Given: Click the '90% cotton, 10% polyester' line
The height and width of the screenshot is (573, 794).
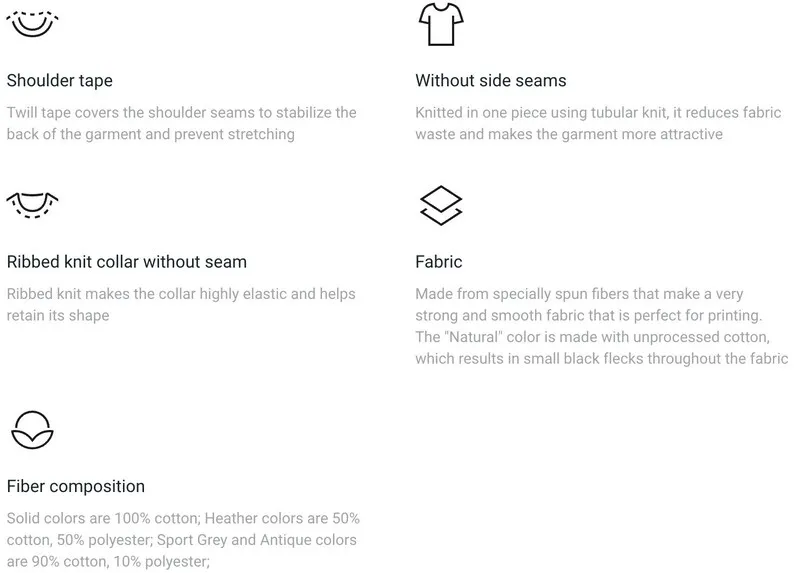Looking at the screenshot, I should coord(108,561).
